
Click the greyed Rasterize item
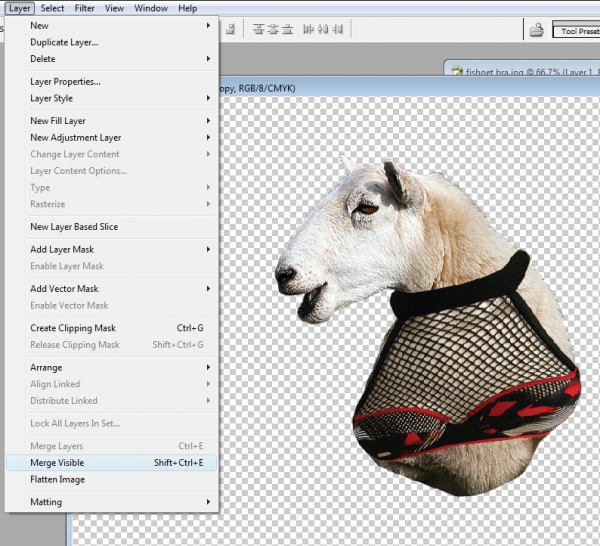click(112, 204)
